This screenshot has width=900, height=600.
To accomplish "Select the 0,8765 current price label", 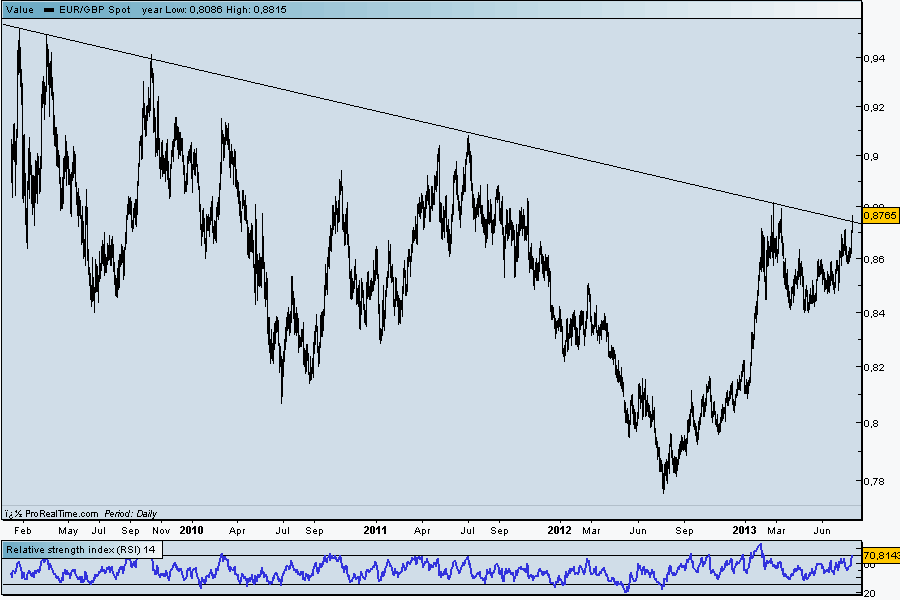I will (880, 215).
